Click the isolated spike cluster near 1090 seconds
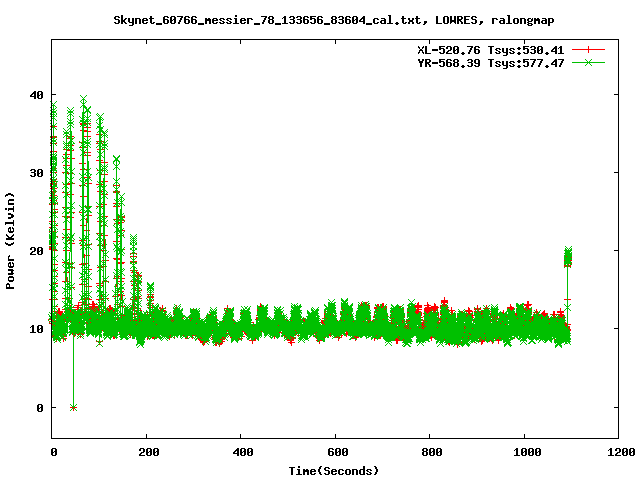 coord(568,257)
